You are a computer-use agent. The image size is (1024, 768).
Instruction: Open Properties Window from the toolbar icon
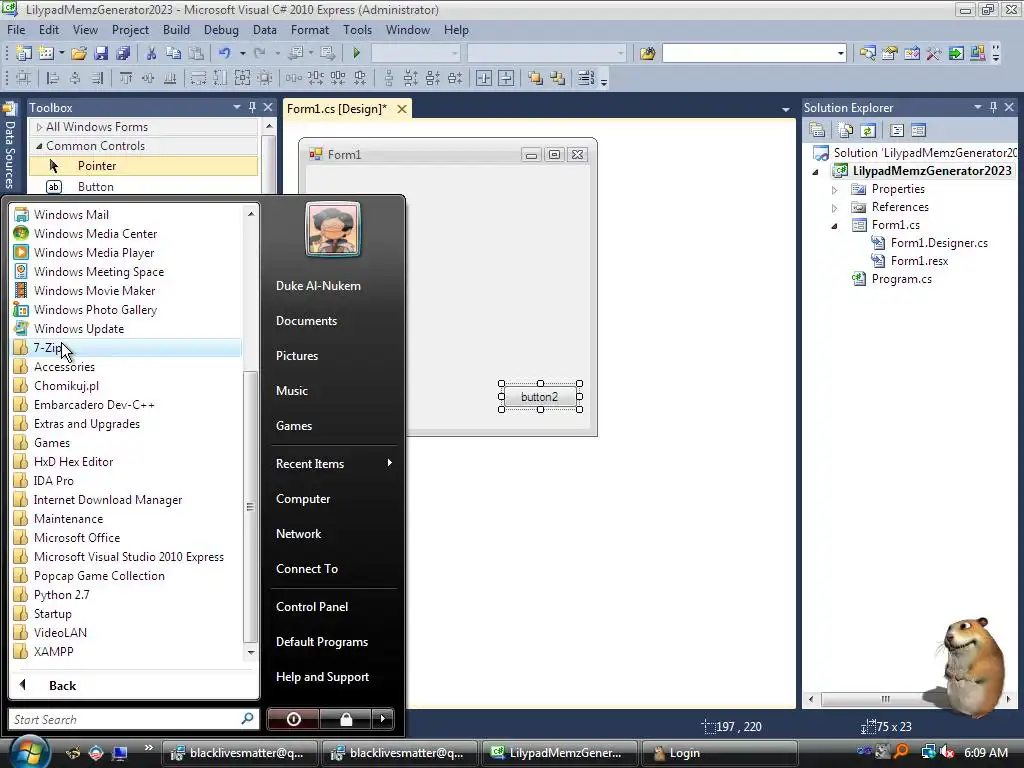(x=889, y=53)
